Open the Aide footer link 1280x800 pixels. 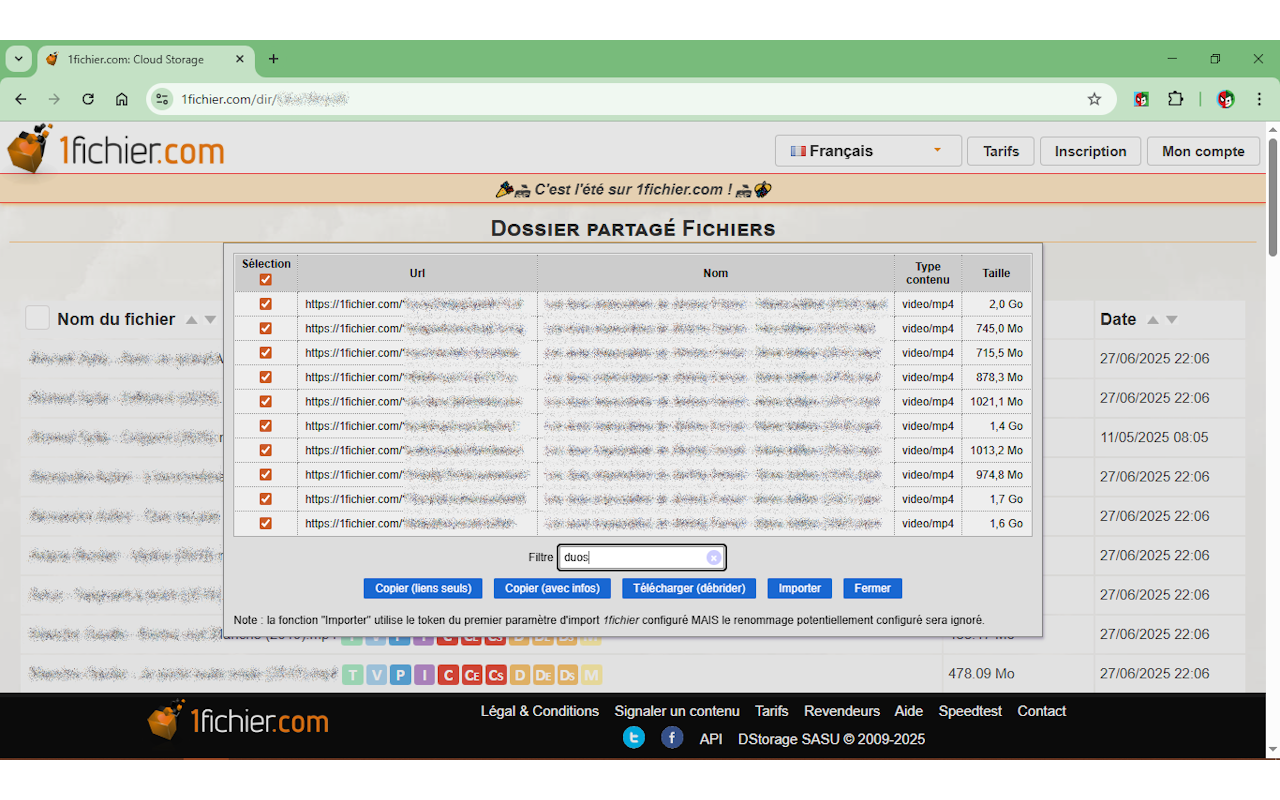click(909, 711)
